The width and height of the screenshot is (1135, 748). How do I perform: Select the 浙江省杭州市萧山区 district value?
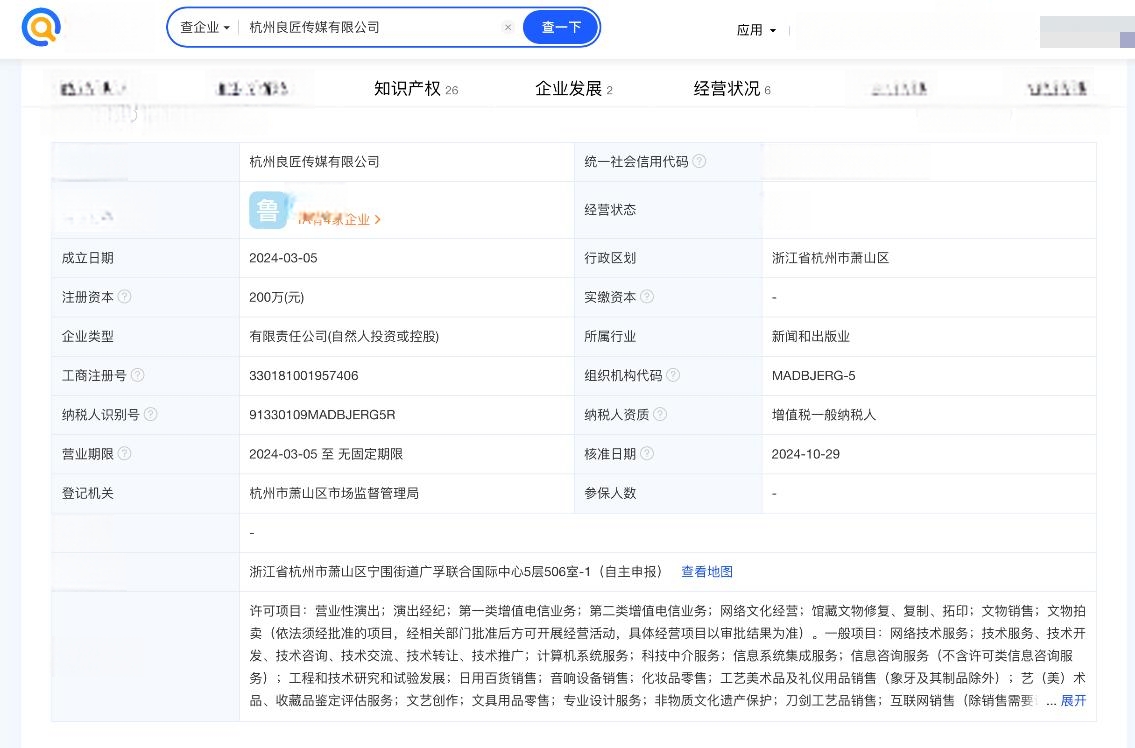click(x=830, y=258)
